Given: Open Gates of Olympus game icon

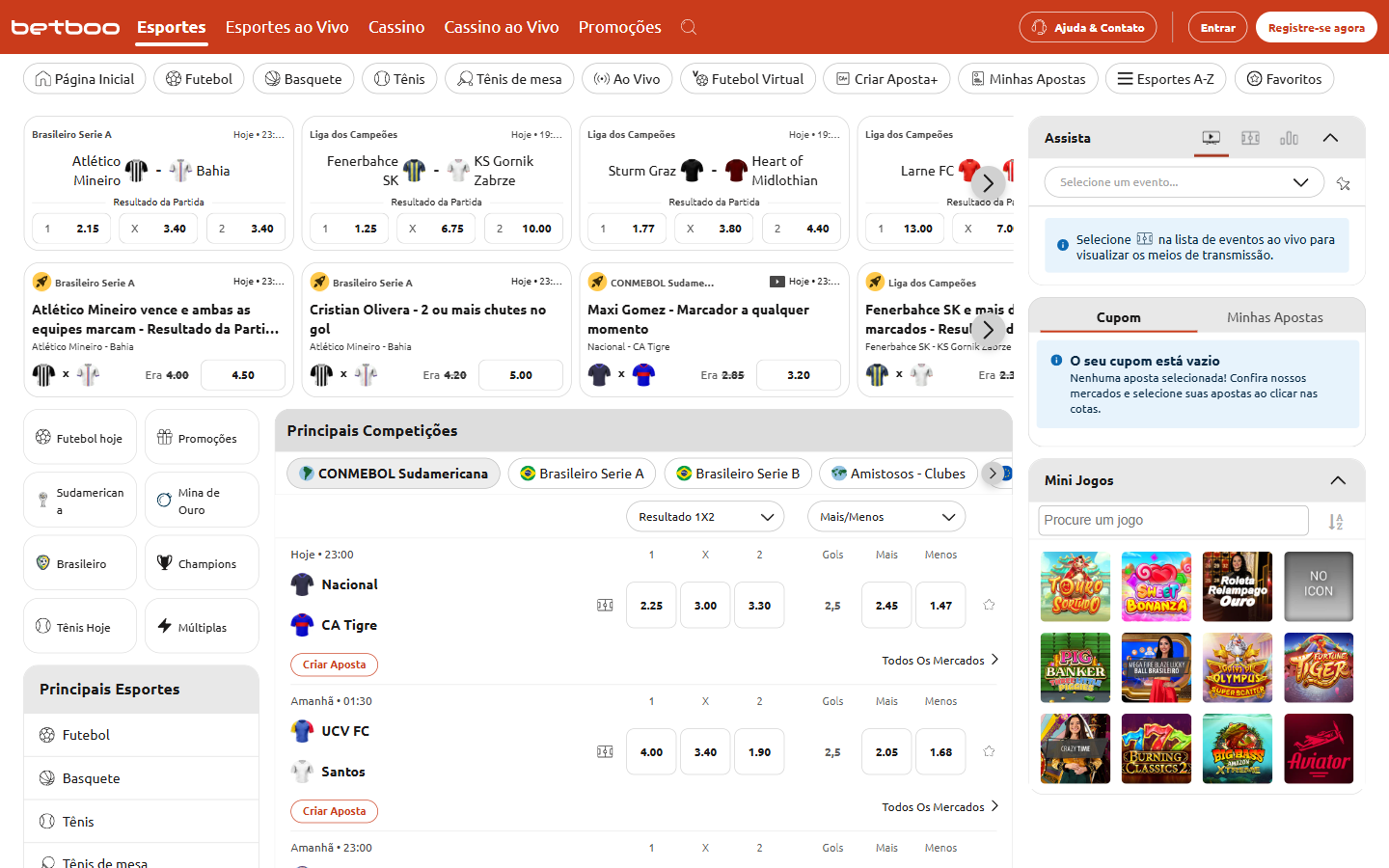Looking at the screenshot, I should point(1238,667).
